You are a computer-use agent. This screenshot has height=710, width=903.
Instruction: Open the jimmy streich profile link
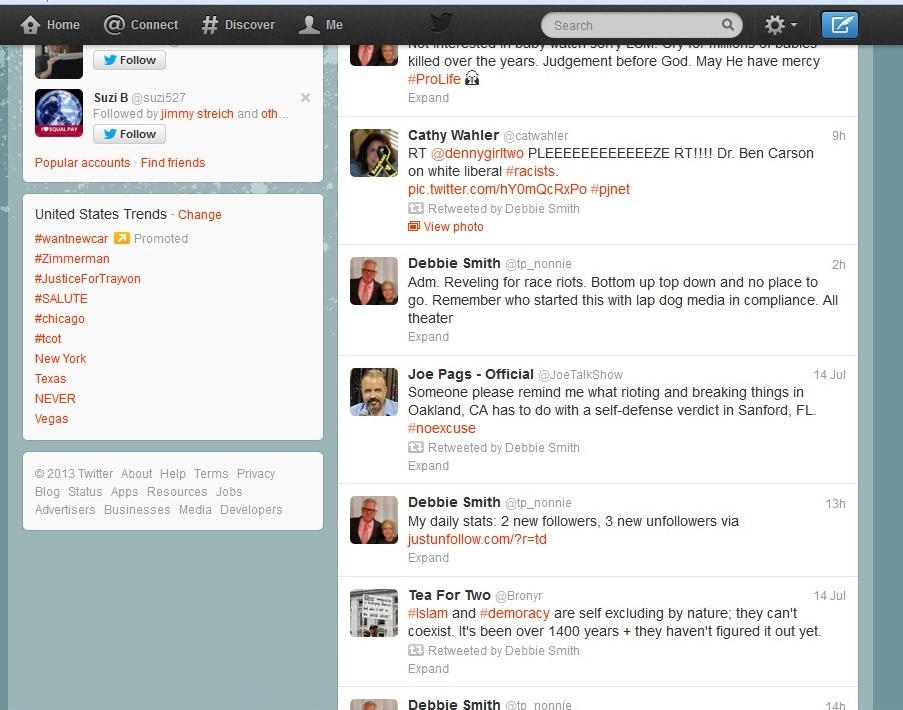pyautogui.click(x=197, y=114)
